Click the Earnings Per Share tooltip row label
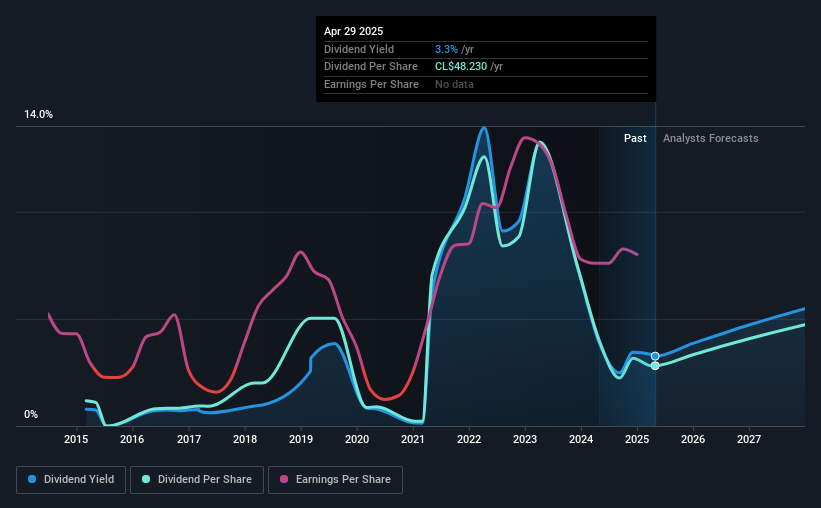The width and height of the screenshot is (821, 508). click(371, 84)
